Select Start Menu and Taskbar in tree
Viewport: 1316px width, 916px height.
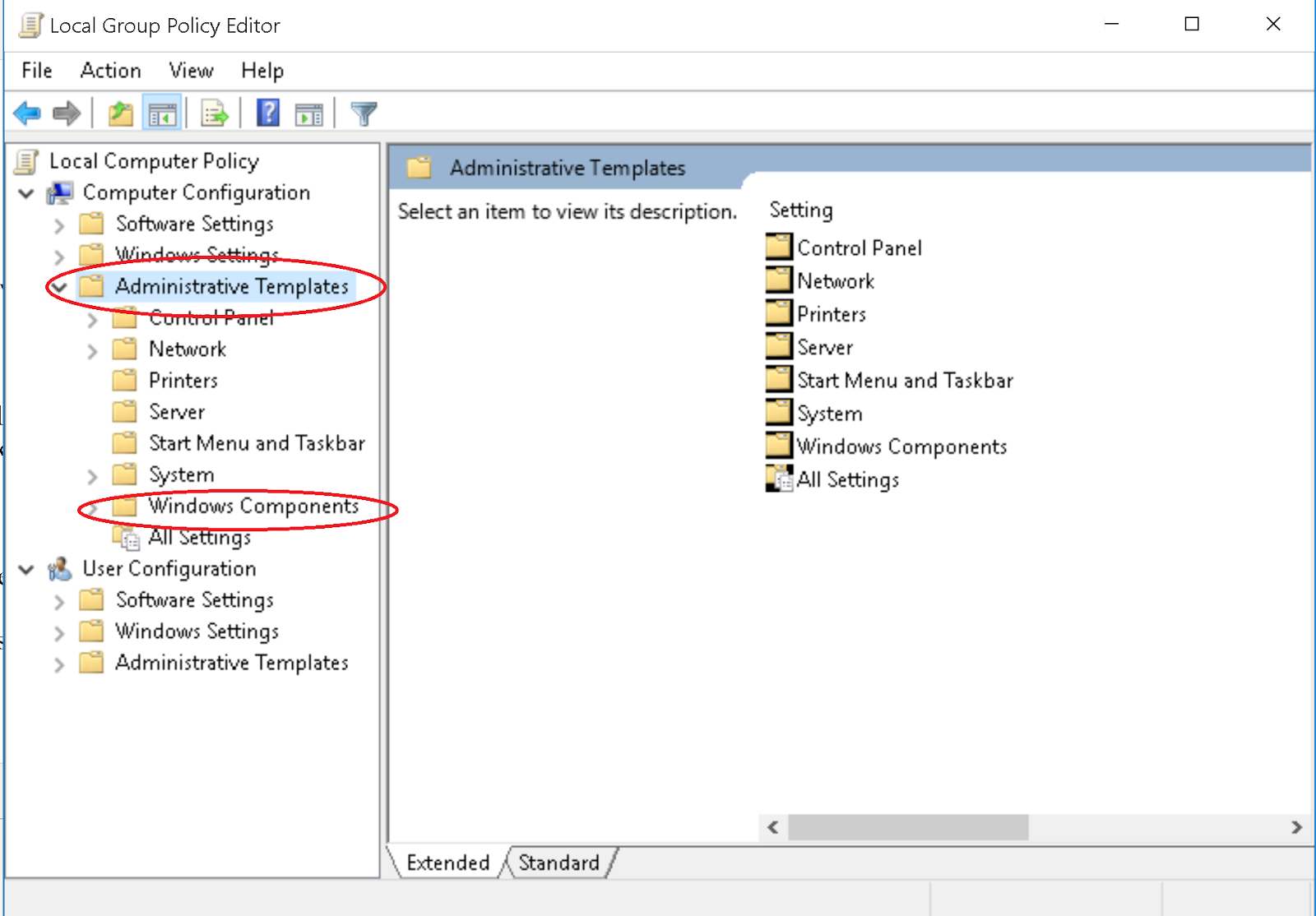click(257, 443)
